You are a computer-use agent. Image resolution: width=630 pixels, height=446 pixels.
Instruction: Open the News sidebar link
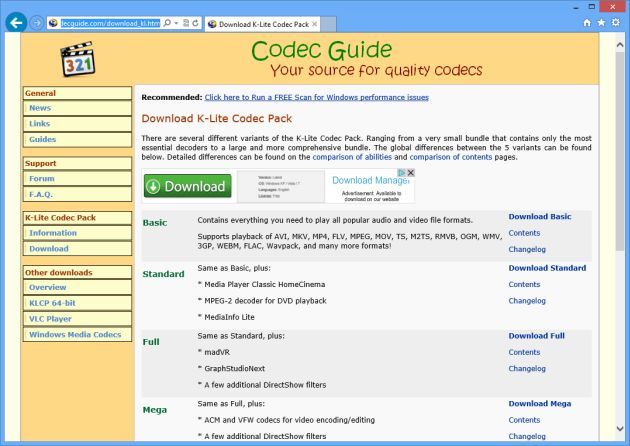(77, 108)
